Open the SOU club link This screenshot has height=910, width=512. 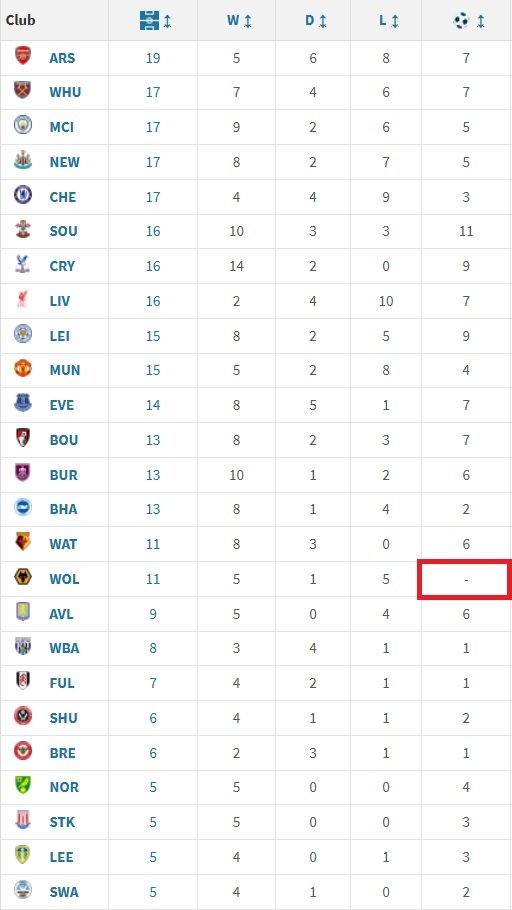pyautogui.click(x=63, y=231)
